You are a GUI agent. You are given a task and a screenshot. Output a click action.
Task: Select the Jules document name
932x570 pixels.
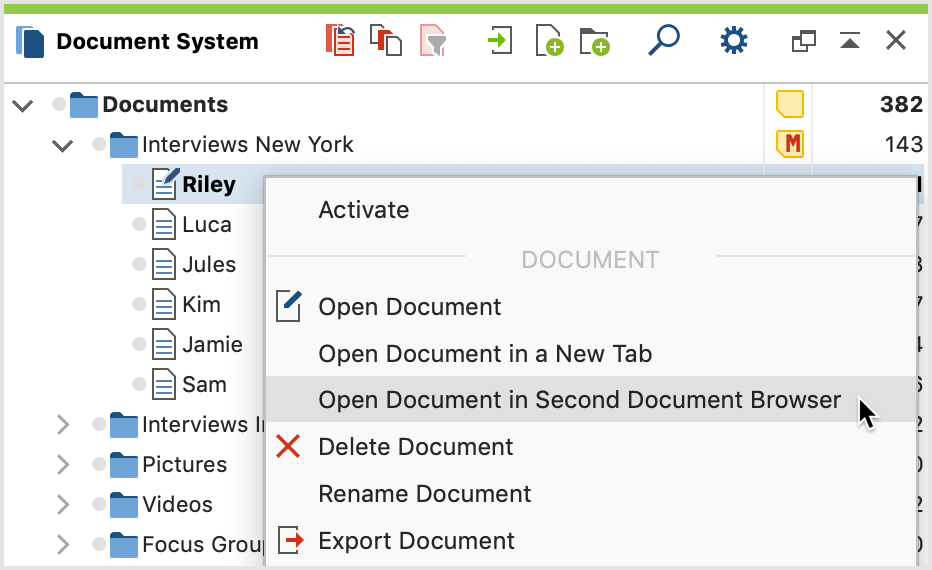(209, 264)
